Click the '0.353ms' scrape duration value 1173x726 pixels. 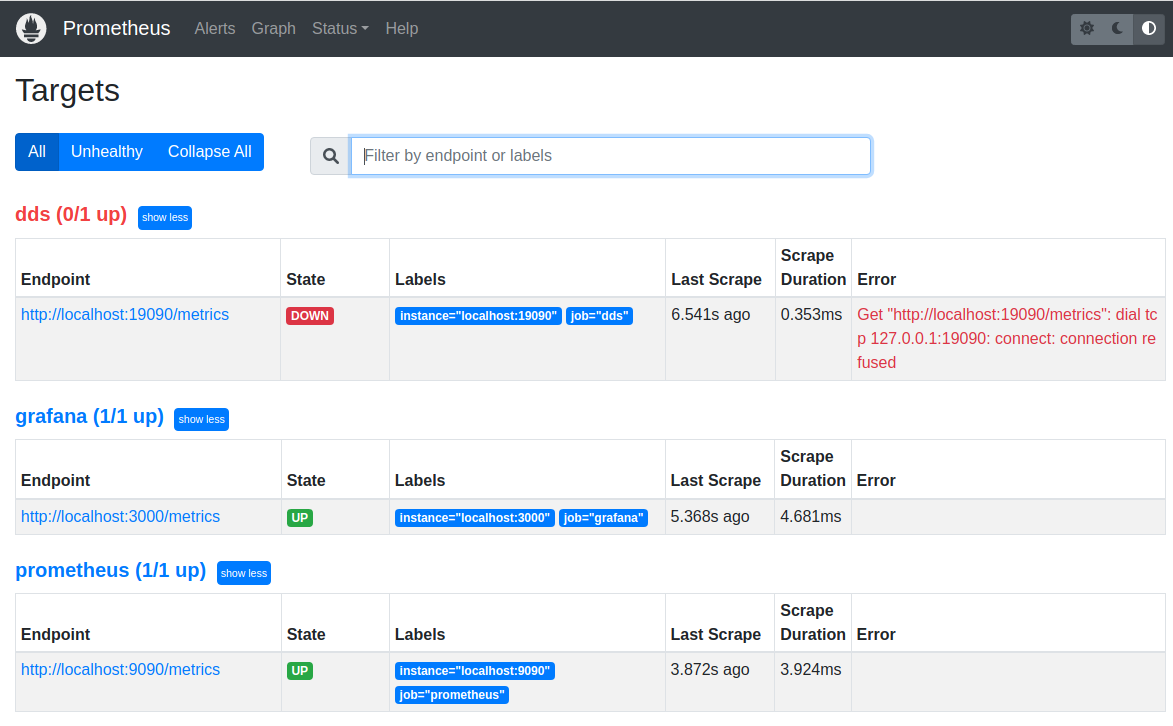tap(812, 315)
